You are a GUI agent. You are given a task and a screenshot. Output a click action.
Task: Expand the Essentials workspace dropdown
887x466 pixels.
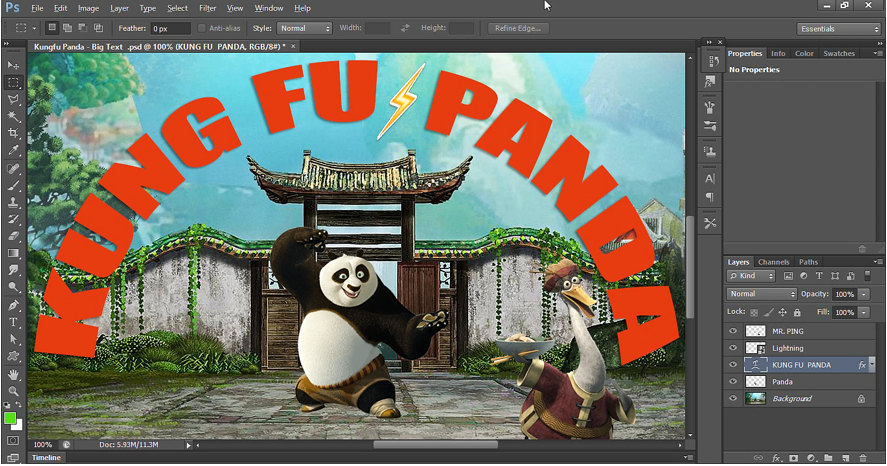click(x=838, y=29)
